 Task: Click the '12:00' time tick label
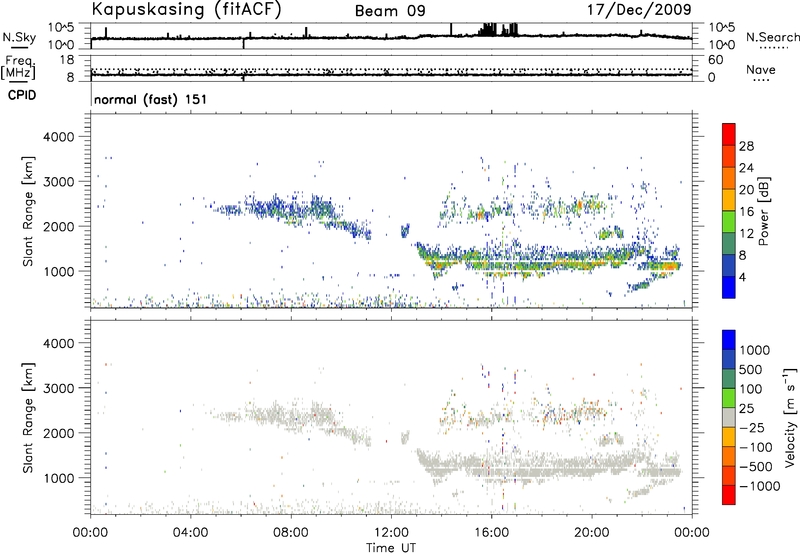tap(391, 533)
